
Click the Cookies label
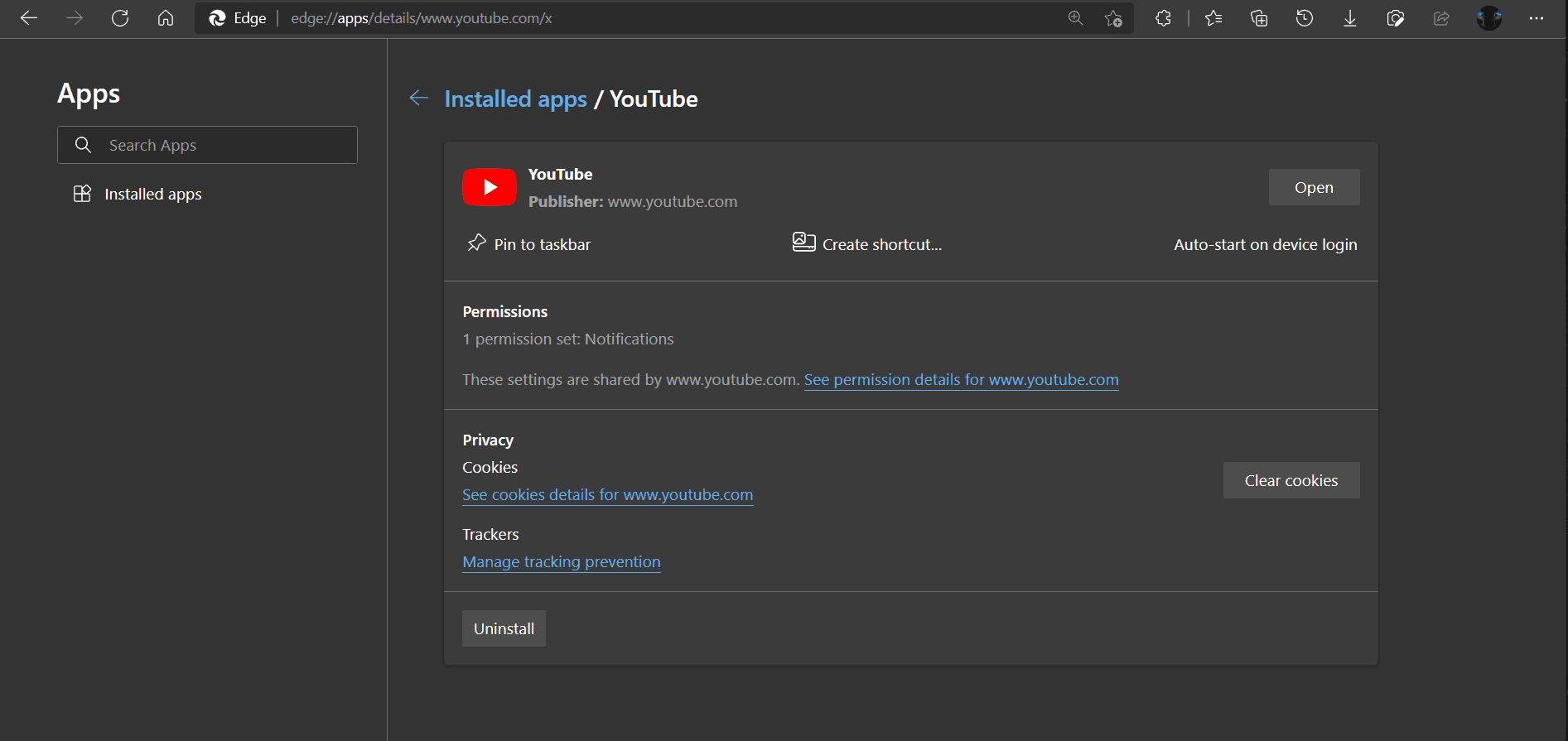click(490, 468)
